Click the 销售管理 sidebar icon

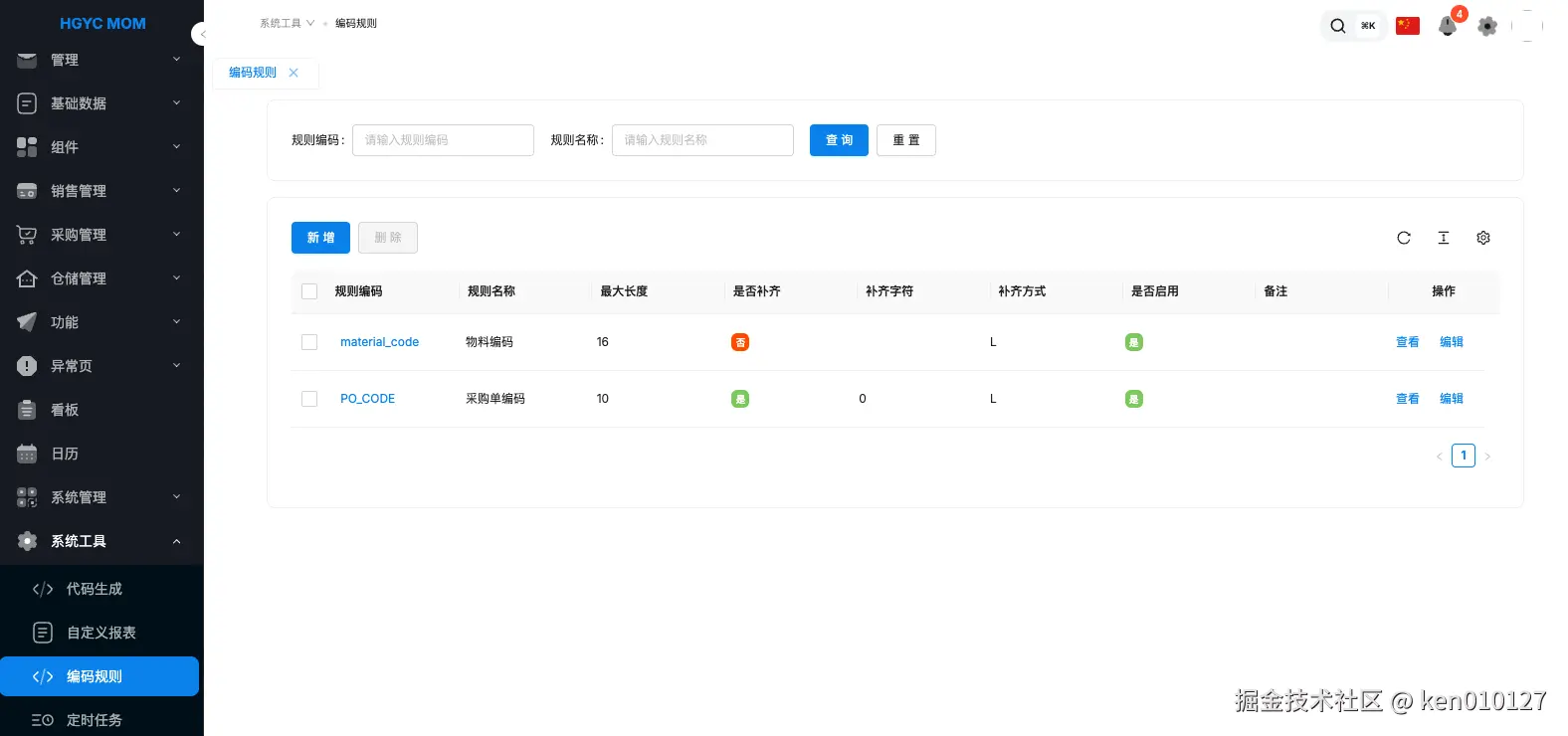point(27,191)
